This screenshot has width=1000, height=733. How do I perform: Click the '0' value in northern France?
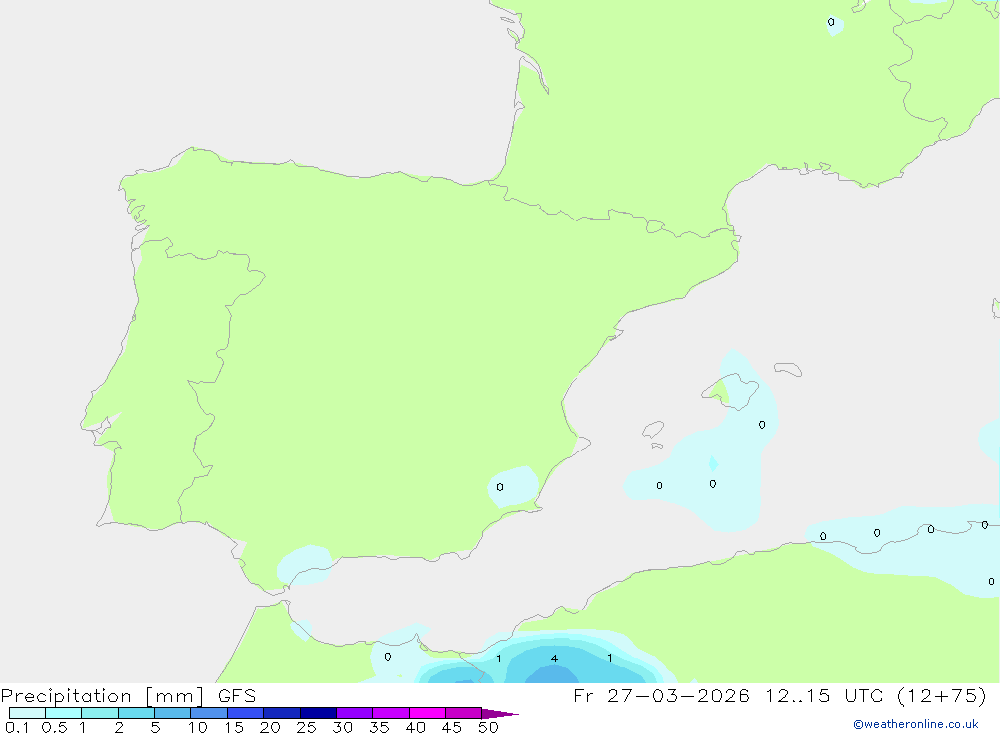pos(831,22)
